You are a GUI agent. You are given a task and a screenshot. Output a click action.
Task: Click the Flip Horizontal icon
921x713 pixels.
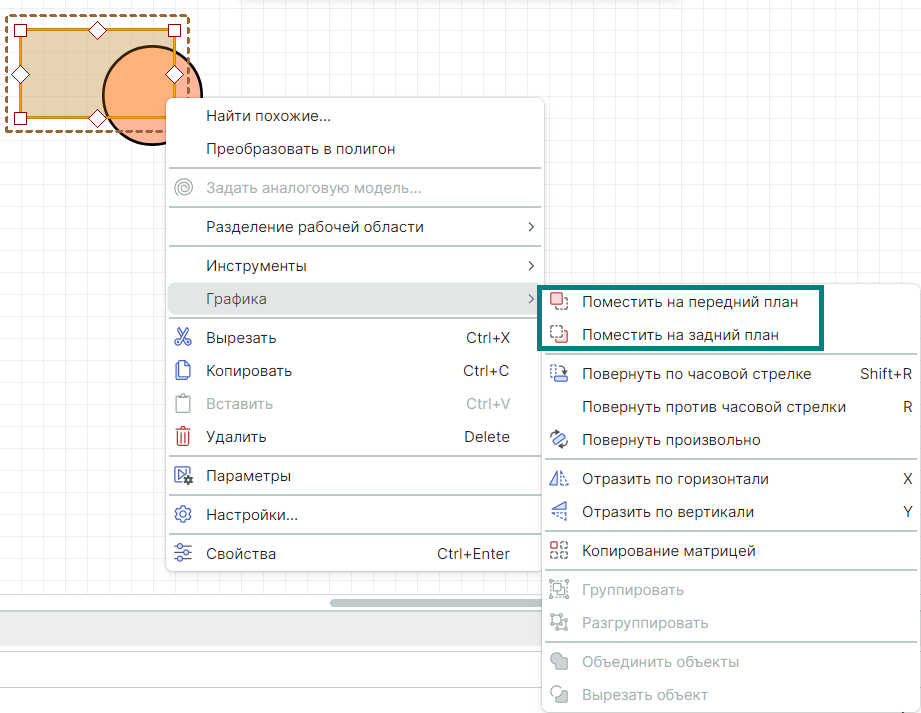pos(559,479)
